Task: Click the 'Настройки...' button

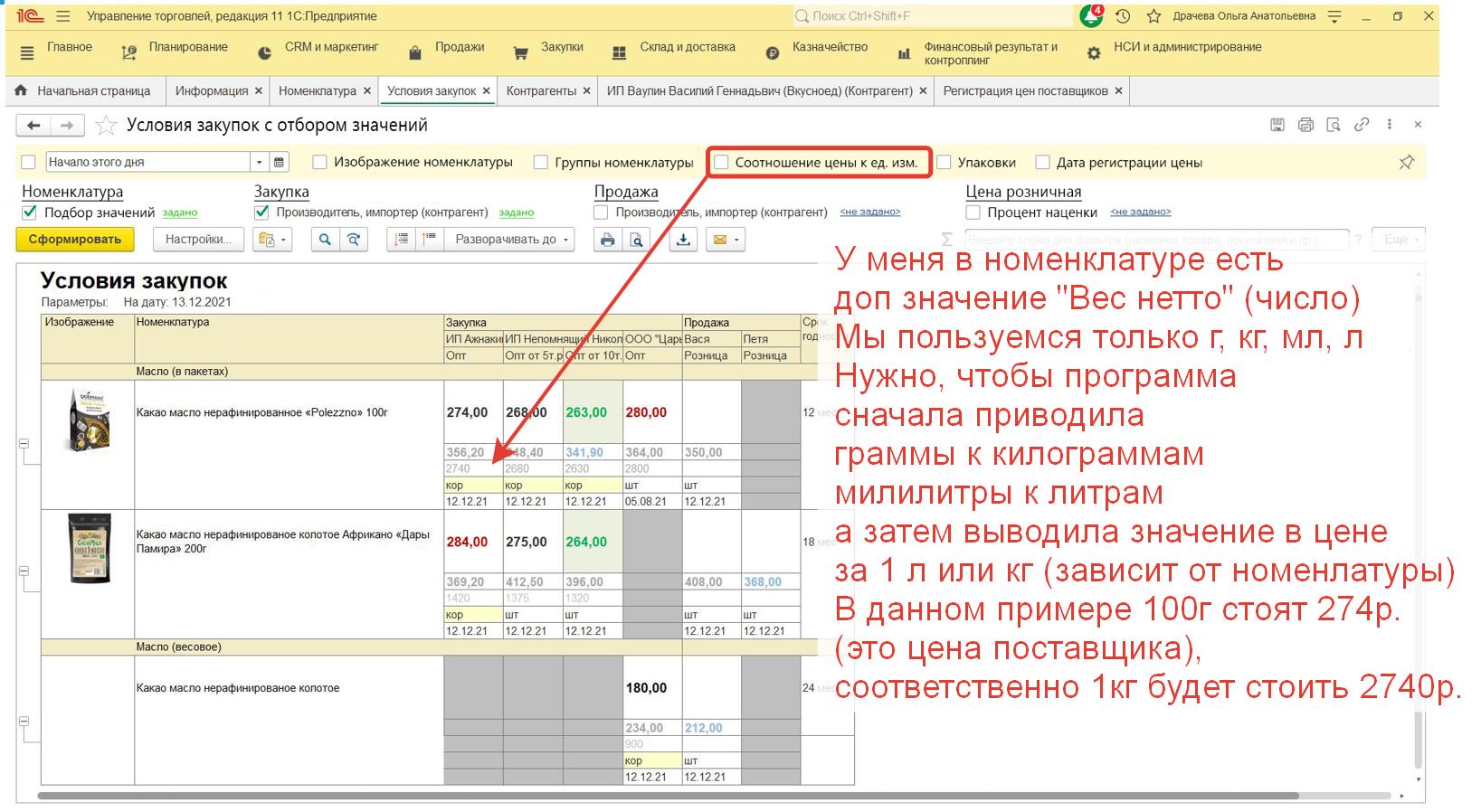Action: point(198,240)
